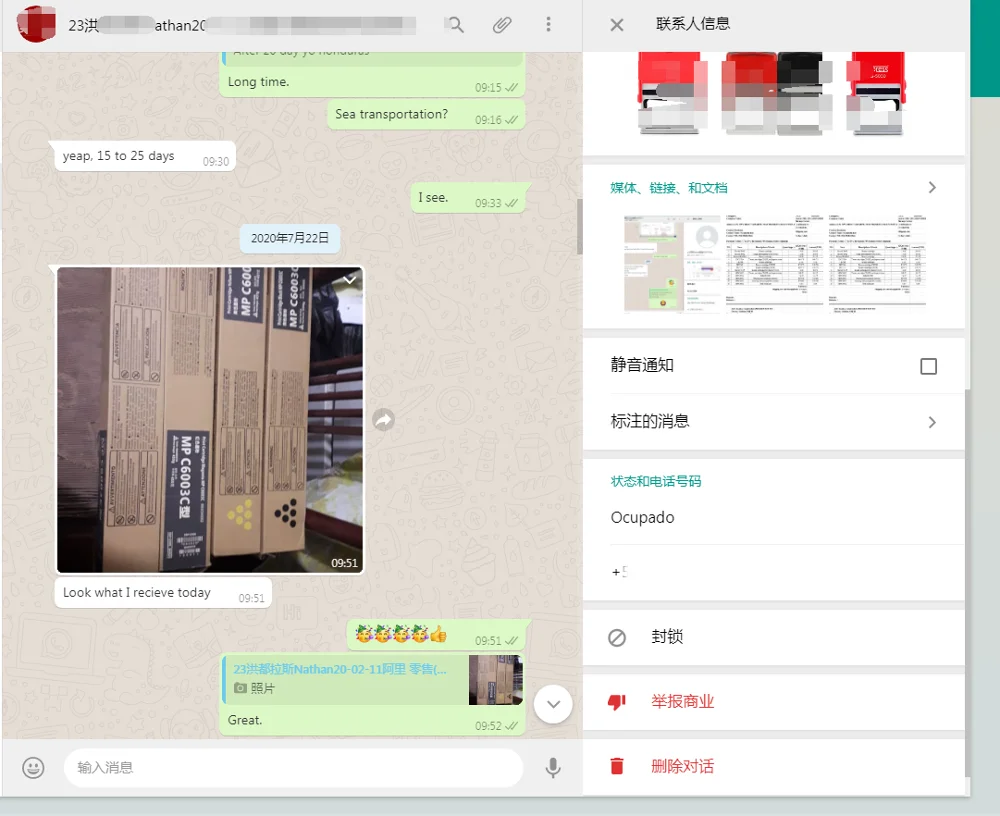Click the block circle icon
1000x816 pixels.
(x=617, y=637)
